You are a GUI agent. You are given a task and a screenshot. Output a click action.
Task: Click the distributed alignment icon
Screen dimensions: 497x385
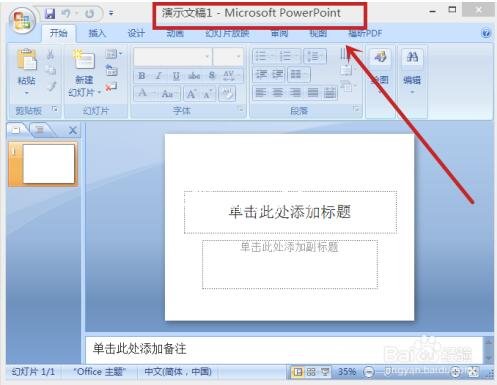[330, 93]
